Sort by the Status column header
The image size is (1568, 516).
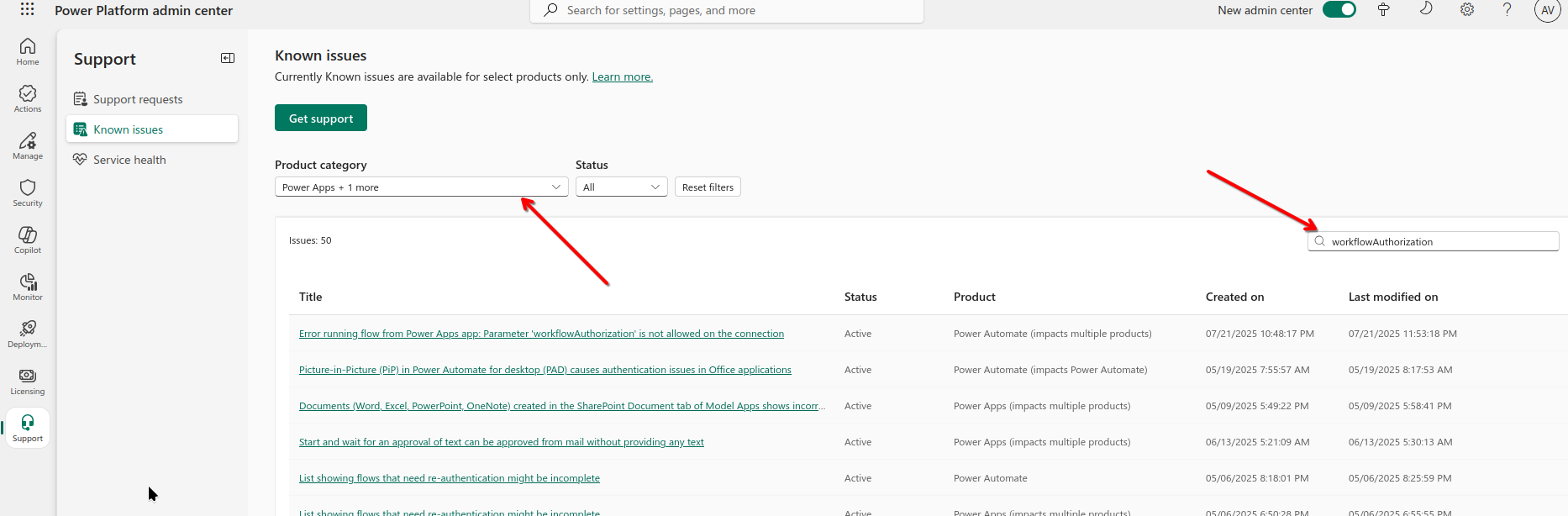click(x=860, y=297)
